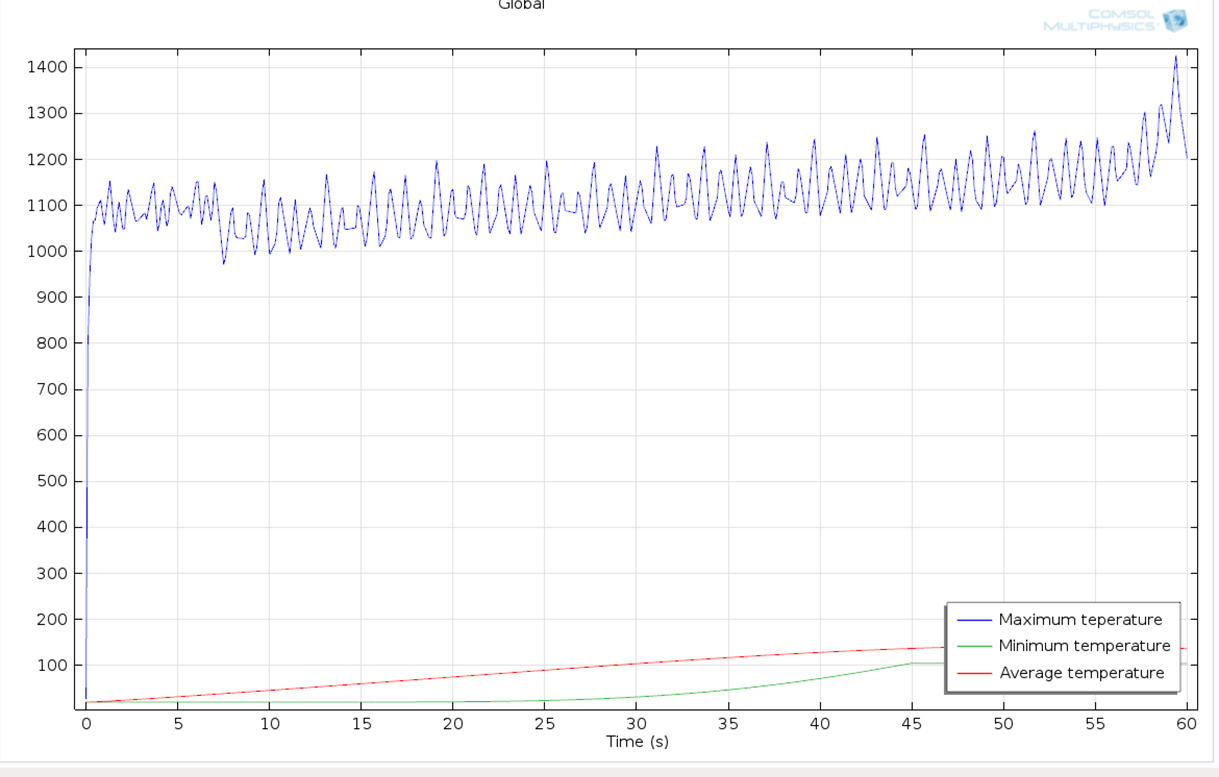Select the Minimum temperature legend entry

point(1084,646)
